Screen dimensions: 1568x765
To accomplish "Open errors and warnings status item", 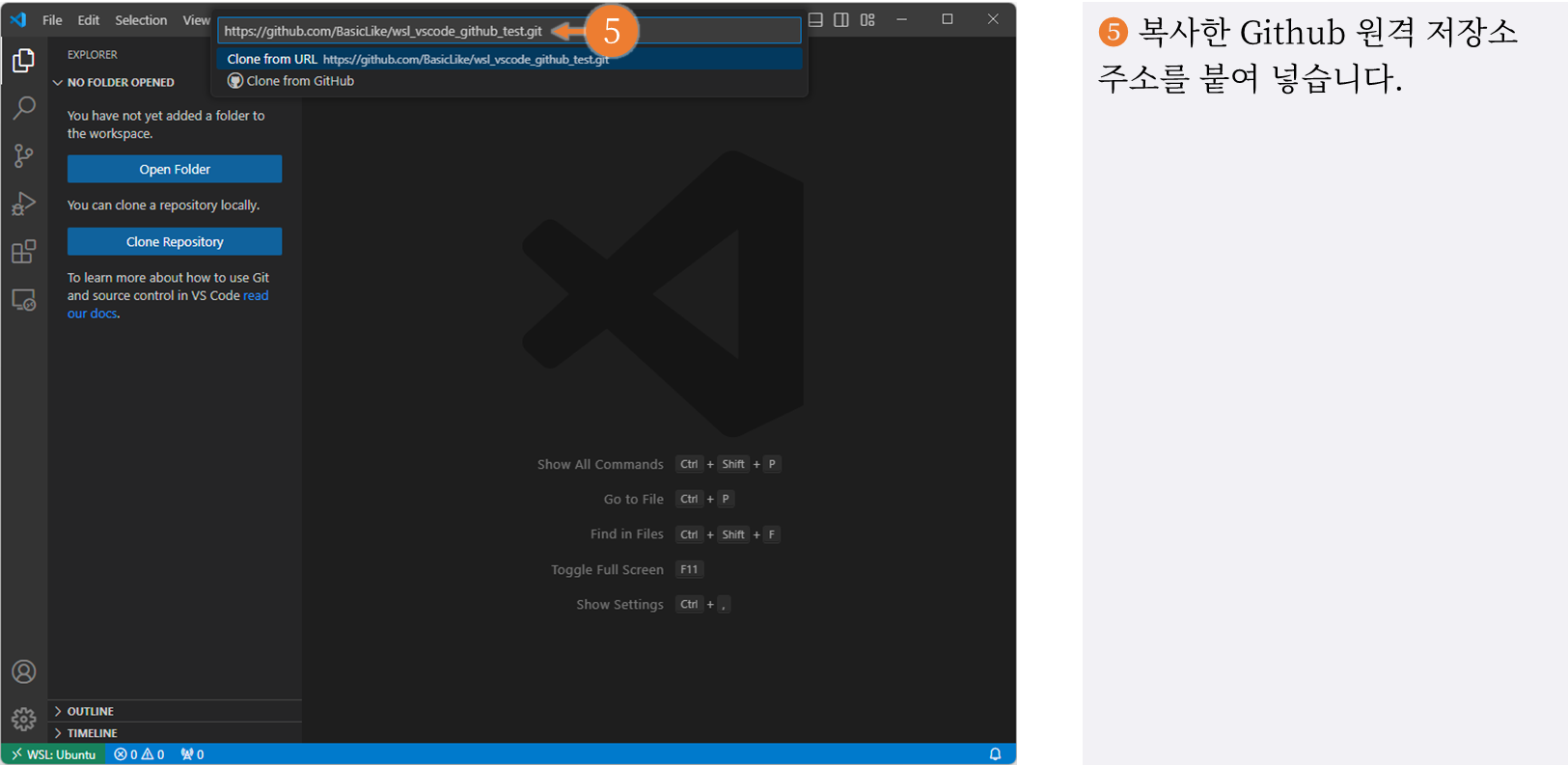I will tap(139, 754).
